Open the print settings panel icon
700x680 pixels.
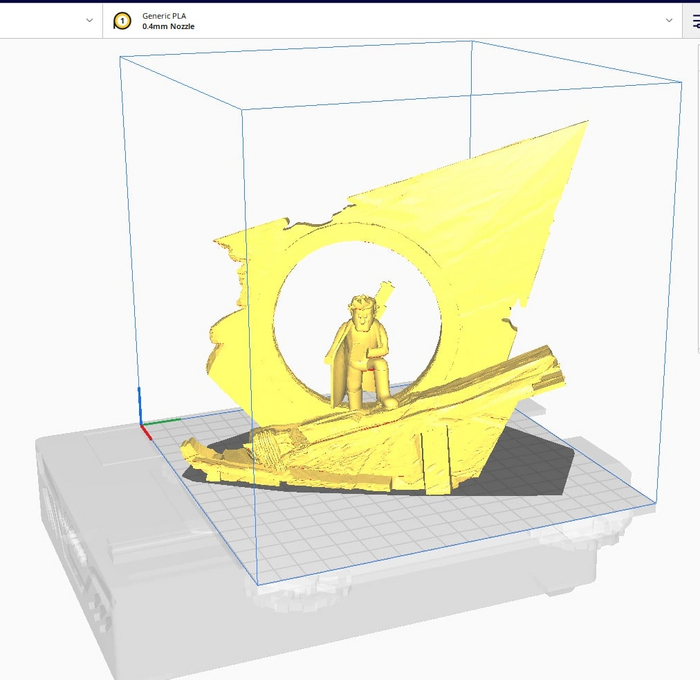695,21
